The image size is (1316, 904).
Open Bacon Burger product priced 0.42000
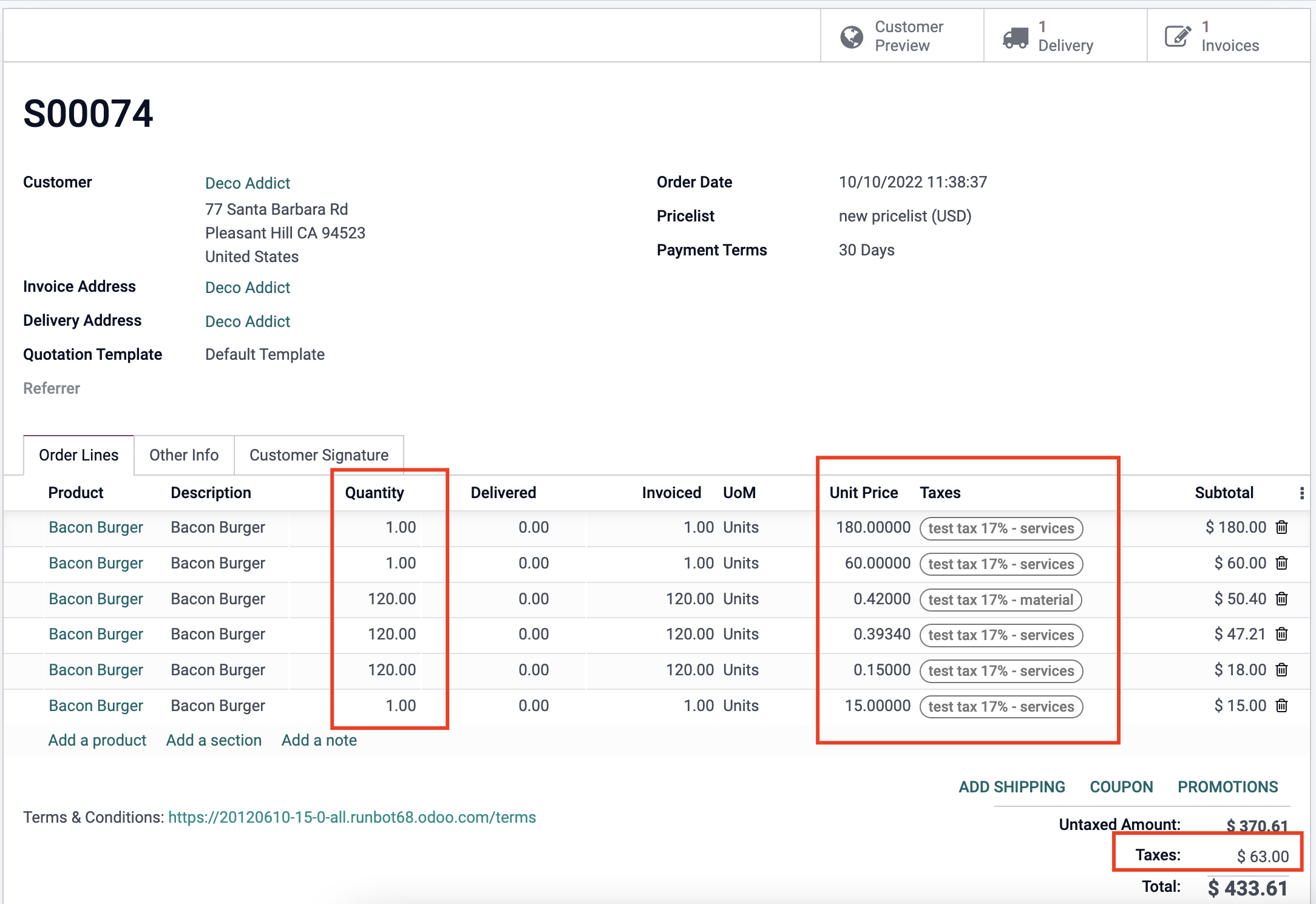click(x=96, y=599)
